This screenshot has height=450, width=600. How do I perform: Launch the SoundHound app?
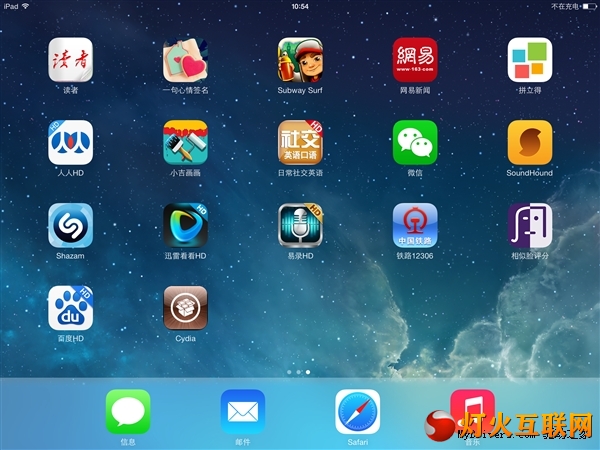(530, 142)
